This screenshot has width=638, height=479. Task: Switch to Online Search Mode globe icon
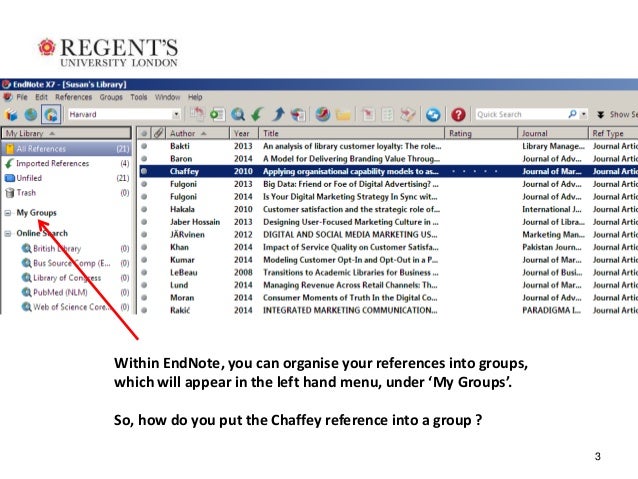31,115
